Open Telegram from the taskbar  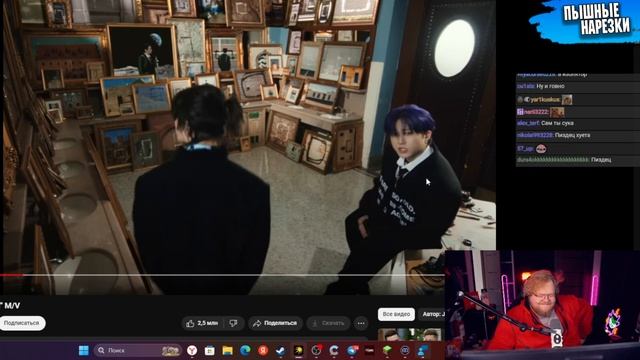pos(352,350)
